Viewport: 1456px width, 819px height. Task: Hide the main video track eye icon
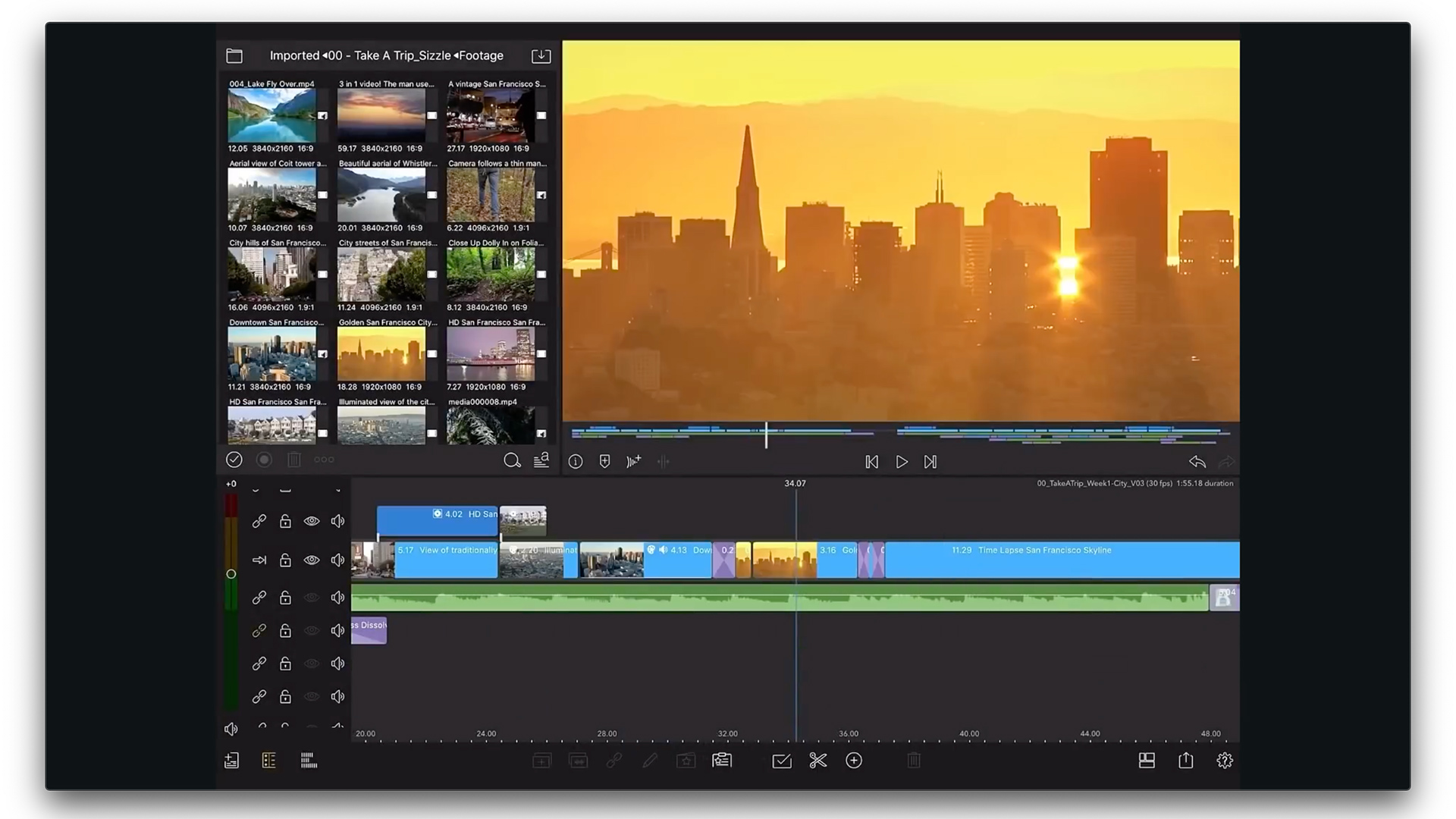(x=312, y=560)
